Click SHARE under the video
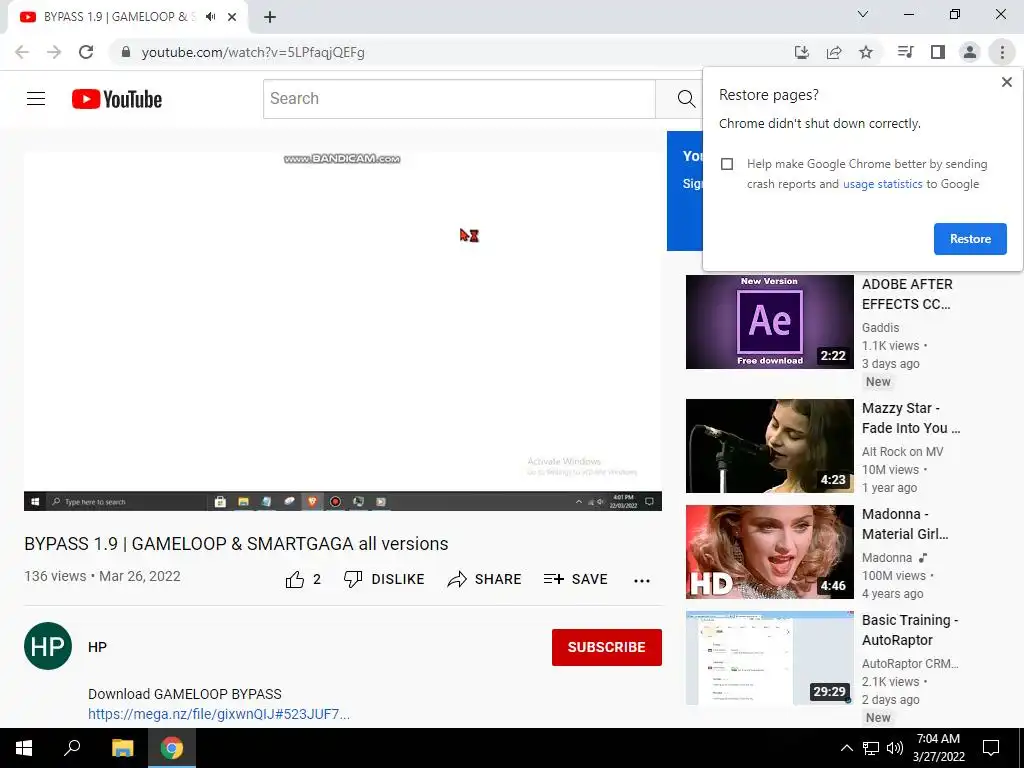The image size is (1024, 768). [x=484, y=579]
